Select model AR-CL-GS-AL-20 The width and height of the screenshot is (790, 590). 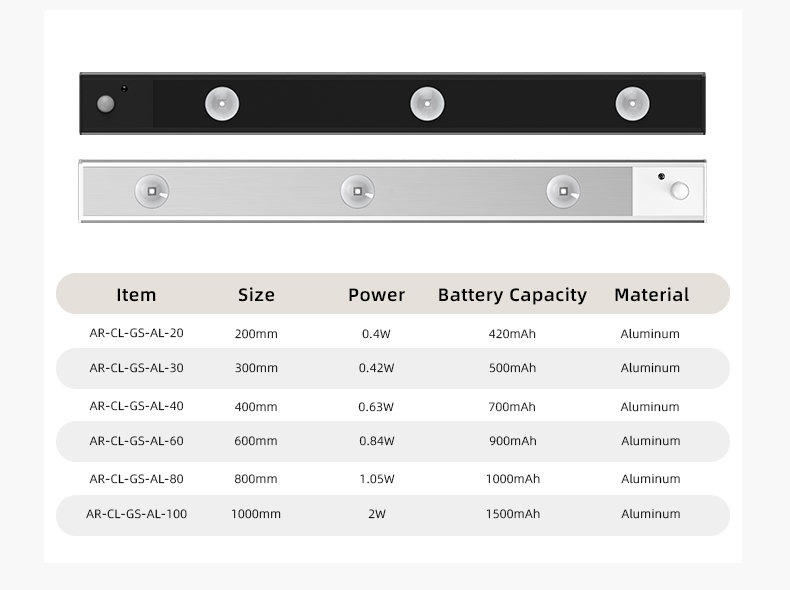(x=137, y=333)
